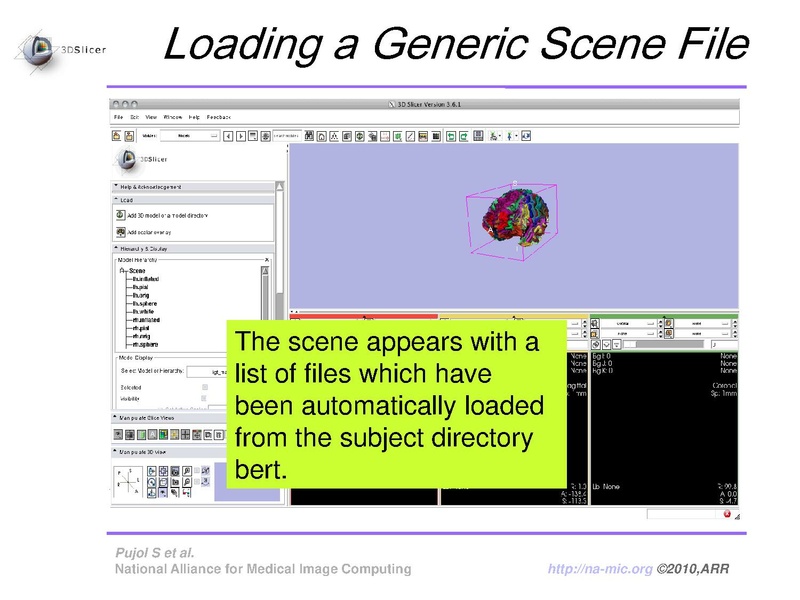This screenshot has height=600, width=800.
Task: Go to next module with forward arrow
Action: (x=241, y=136)
